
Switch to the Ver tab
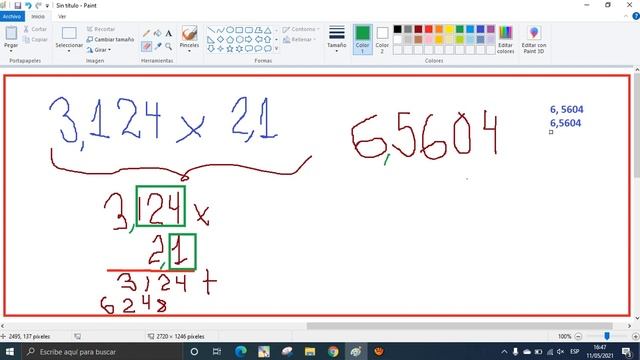coord(62,16)
